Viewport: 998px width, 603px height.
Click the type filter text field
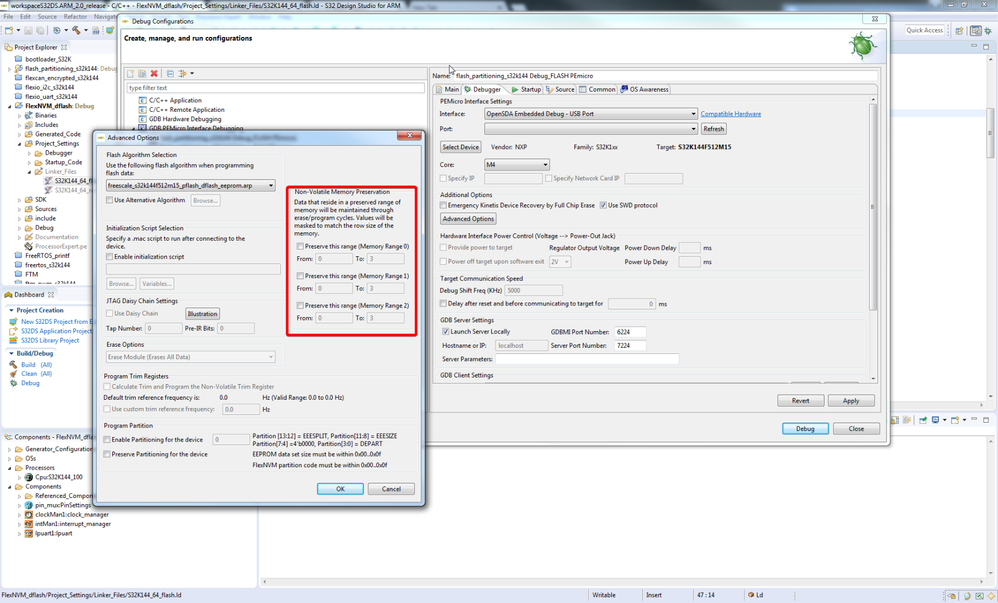pos(276,88)
